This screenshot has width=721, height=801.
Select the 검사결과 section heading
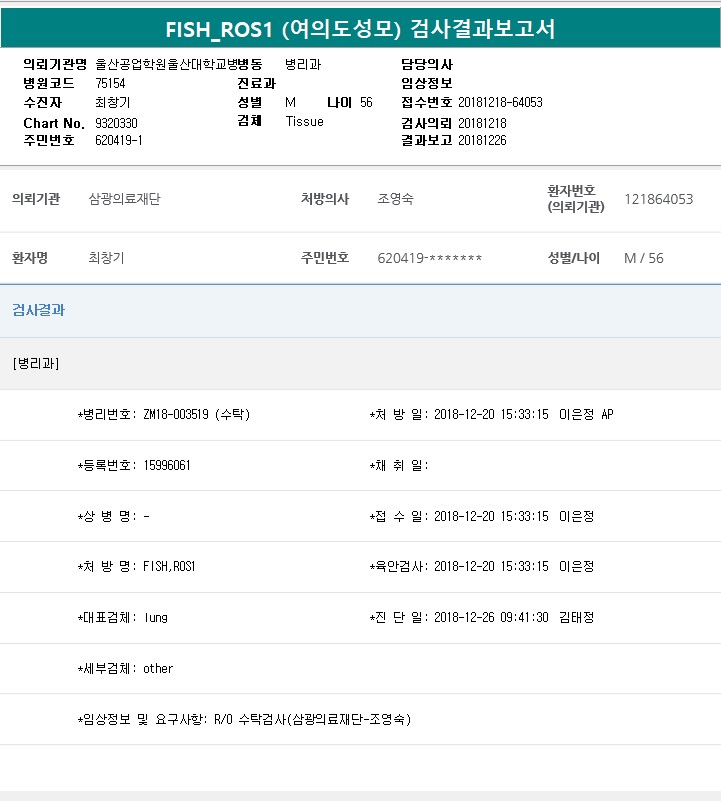[39, 310]
